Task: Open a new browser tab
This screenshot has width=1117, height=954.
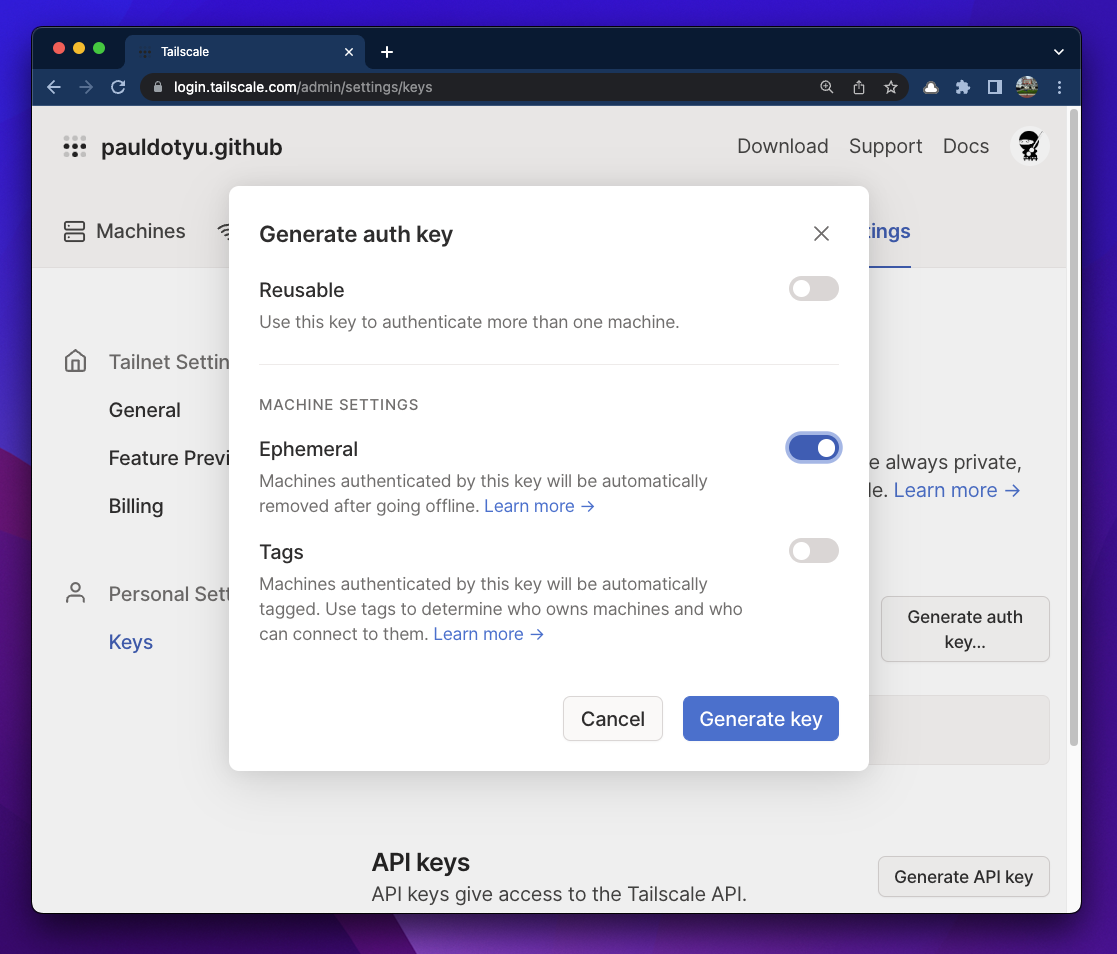Action: (387, 52)
